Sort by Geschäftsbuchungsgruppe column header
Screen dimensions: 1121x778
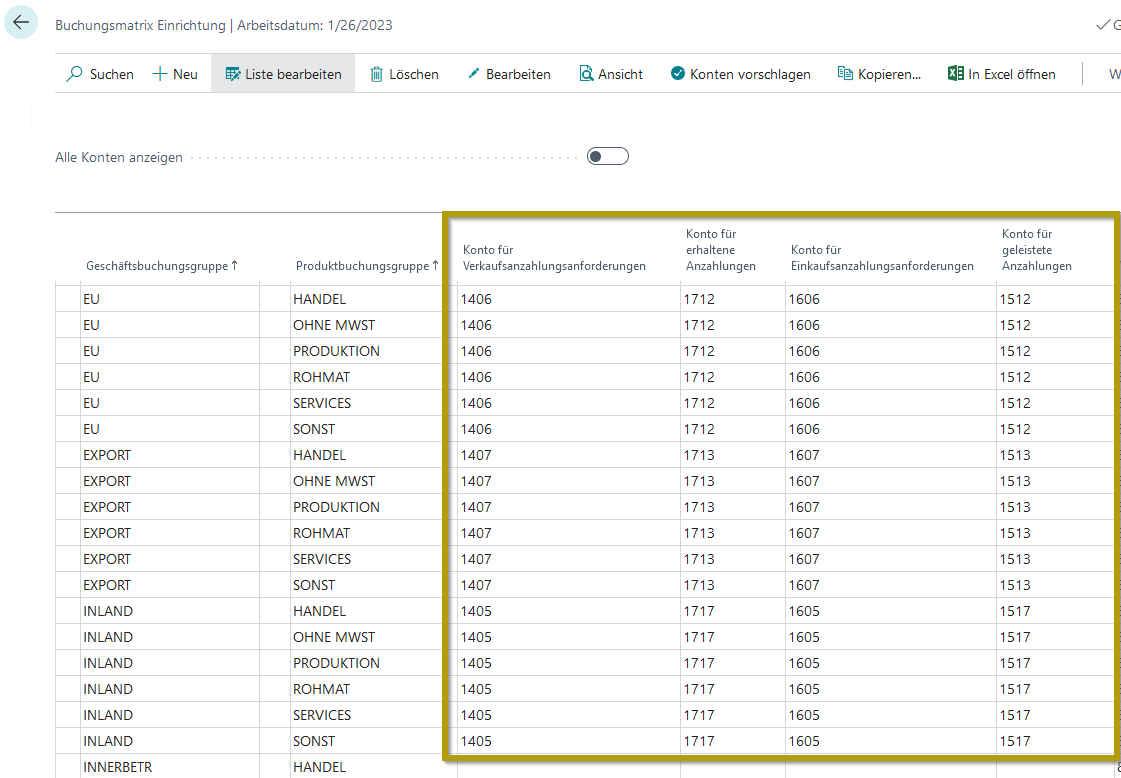pyautogui.click(x=160, y=266)
